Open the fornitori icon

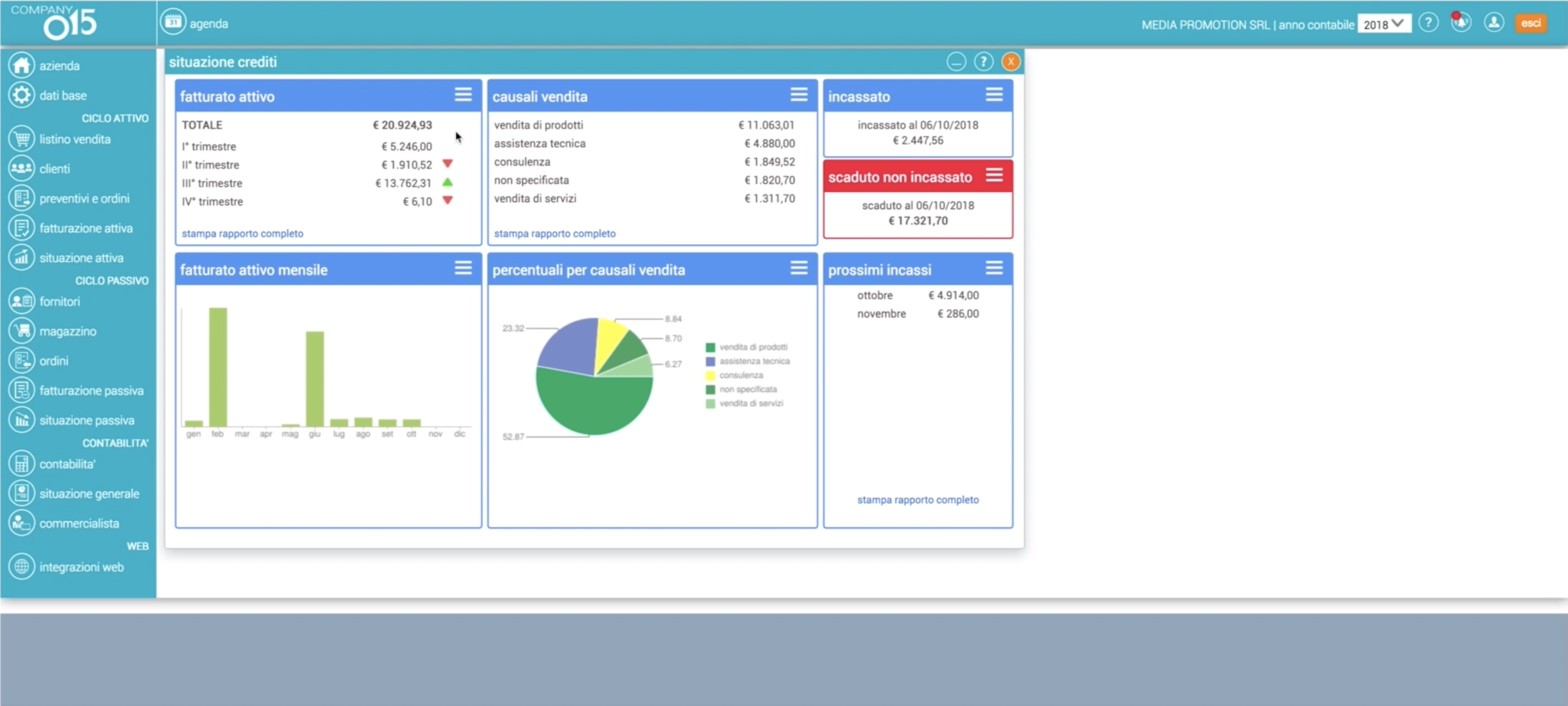coord(22,300)
